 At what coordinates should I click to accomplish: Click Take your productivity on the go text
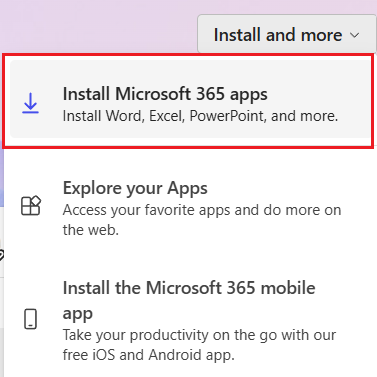point(199,335)
